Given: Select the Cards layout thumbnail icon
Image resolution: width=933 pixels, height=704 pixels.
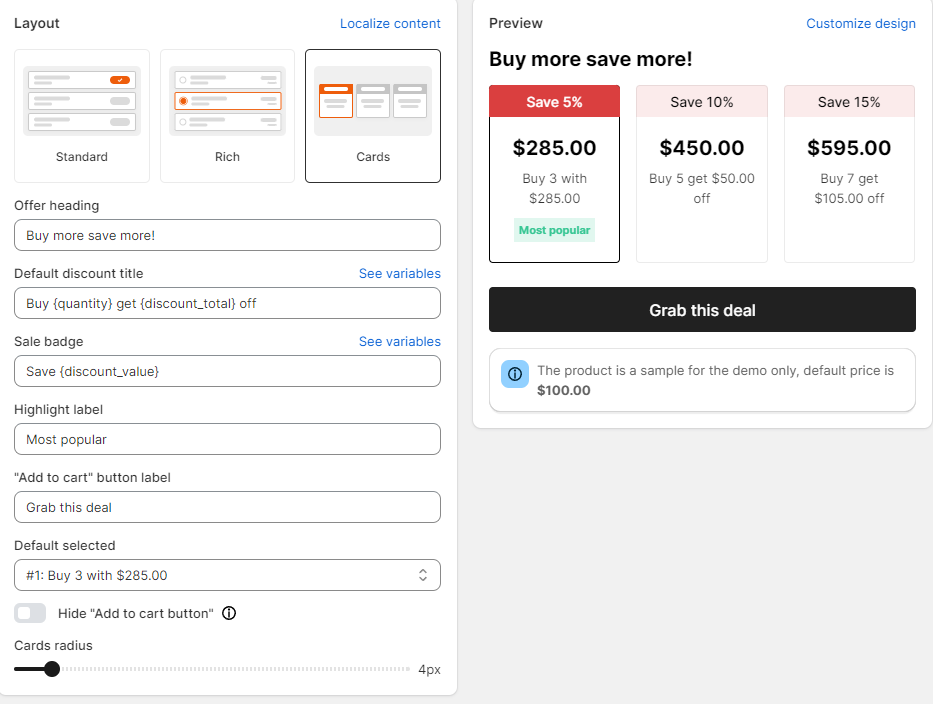Looking at the screenshot, I should [373, 101].
